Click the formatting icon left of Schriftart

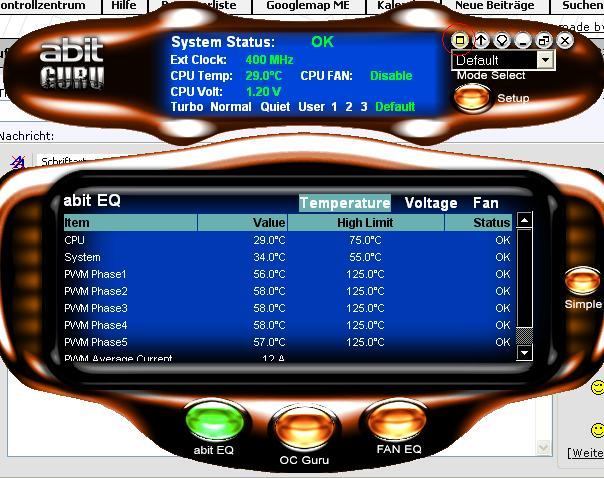tap(18, 162)
